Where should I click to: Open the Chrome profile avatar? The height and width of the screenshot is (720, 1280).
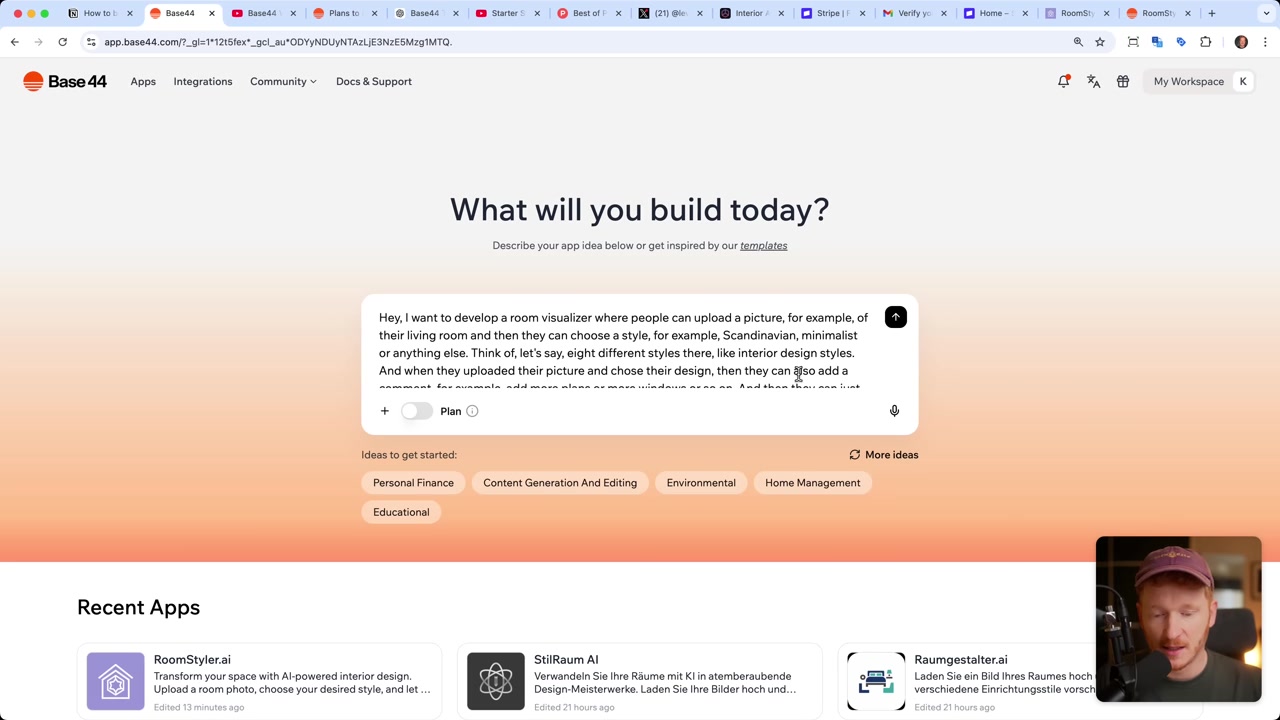[x=1241, y=42]
